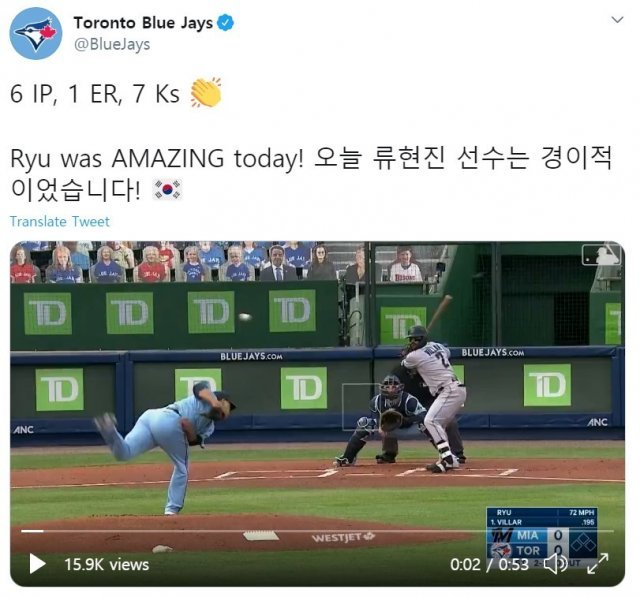Enter fullscreen with the expand arrows icon
Image resolution: width=640 pixels, height=597 pixels.
(598, 564)
